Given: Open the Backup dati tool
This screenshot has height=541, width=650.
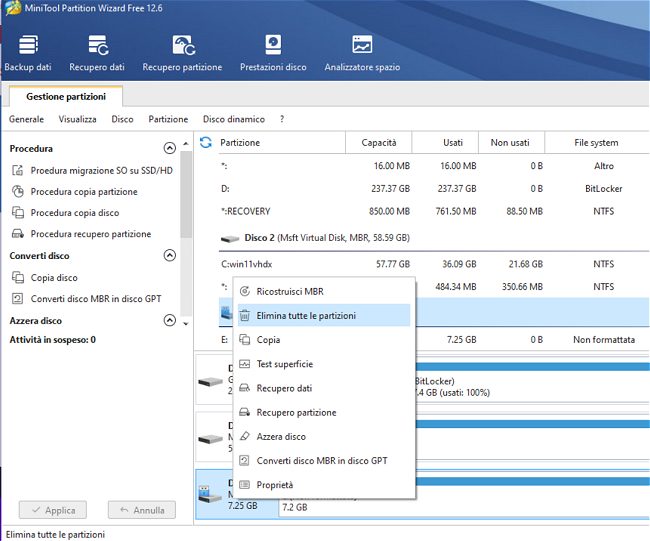Looking at the screenshot, I should click(x=28, y=53).
